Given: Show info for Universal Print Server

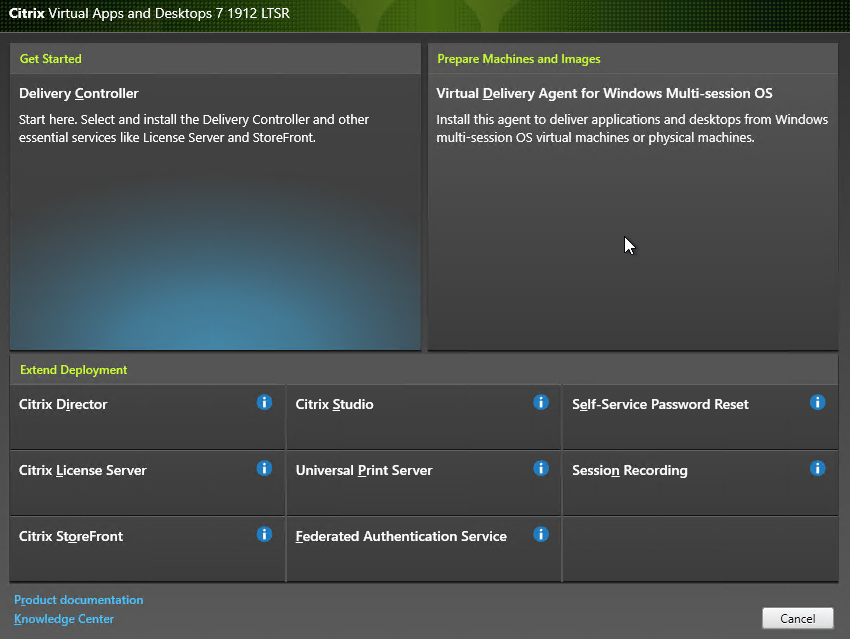Looking at the screenshot, I should tap(541, 469).
